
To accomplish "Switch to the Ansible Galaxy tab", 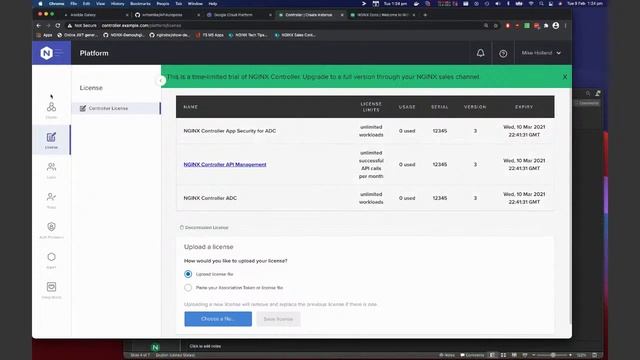I will click(x=95, y=15).
